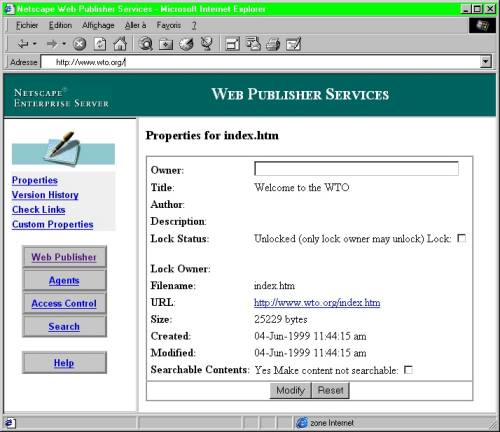Open the Favorites folder toolbar icon
Image resolution: width=500 pixels, height=432 pixels.
(166, 44)
